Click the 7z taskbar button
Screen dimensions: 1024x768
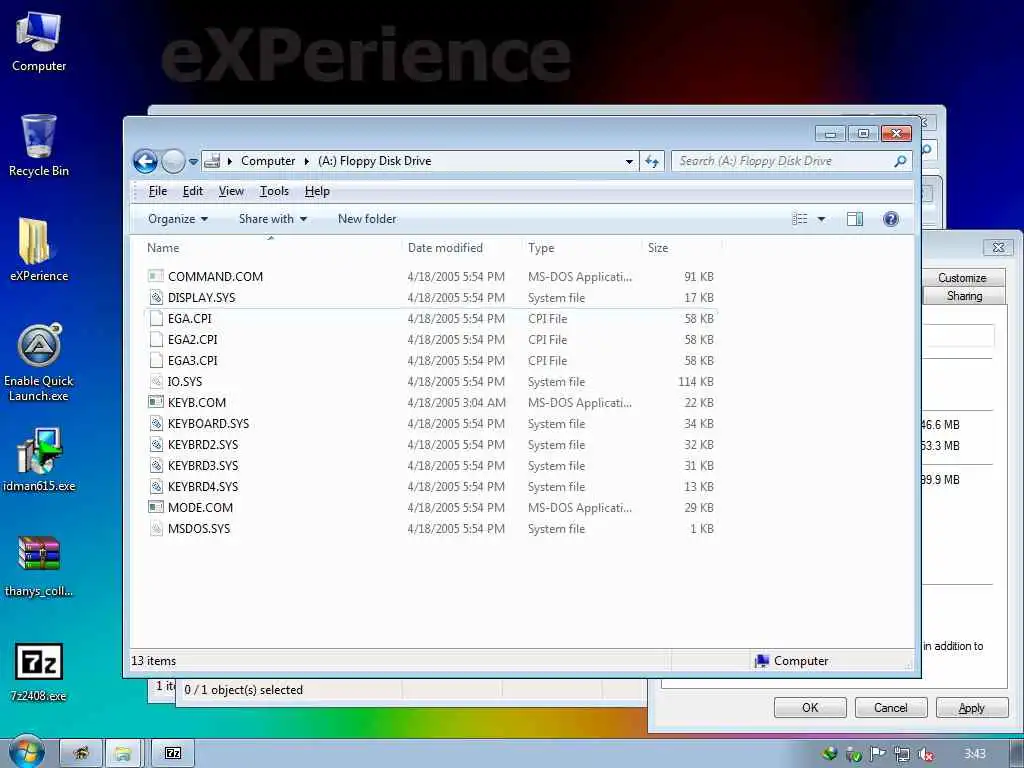pyautogui.click(x=173, y=753)
